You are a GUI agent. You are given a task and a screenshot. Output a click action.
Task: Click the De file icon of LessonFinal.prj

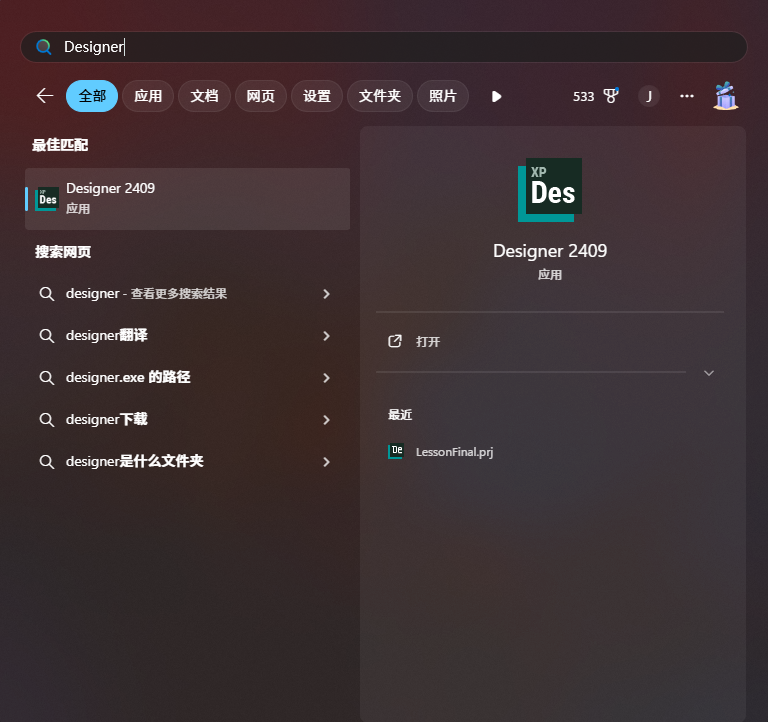click(x=395, y=451)
